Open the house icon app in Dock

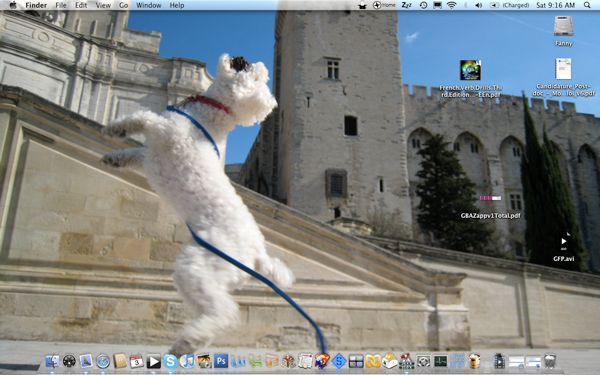click(289, 361)
